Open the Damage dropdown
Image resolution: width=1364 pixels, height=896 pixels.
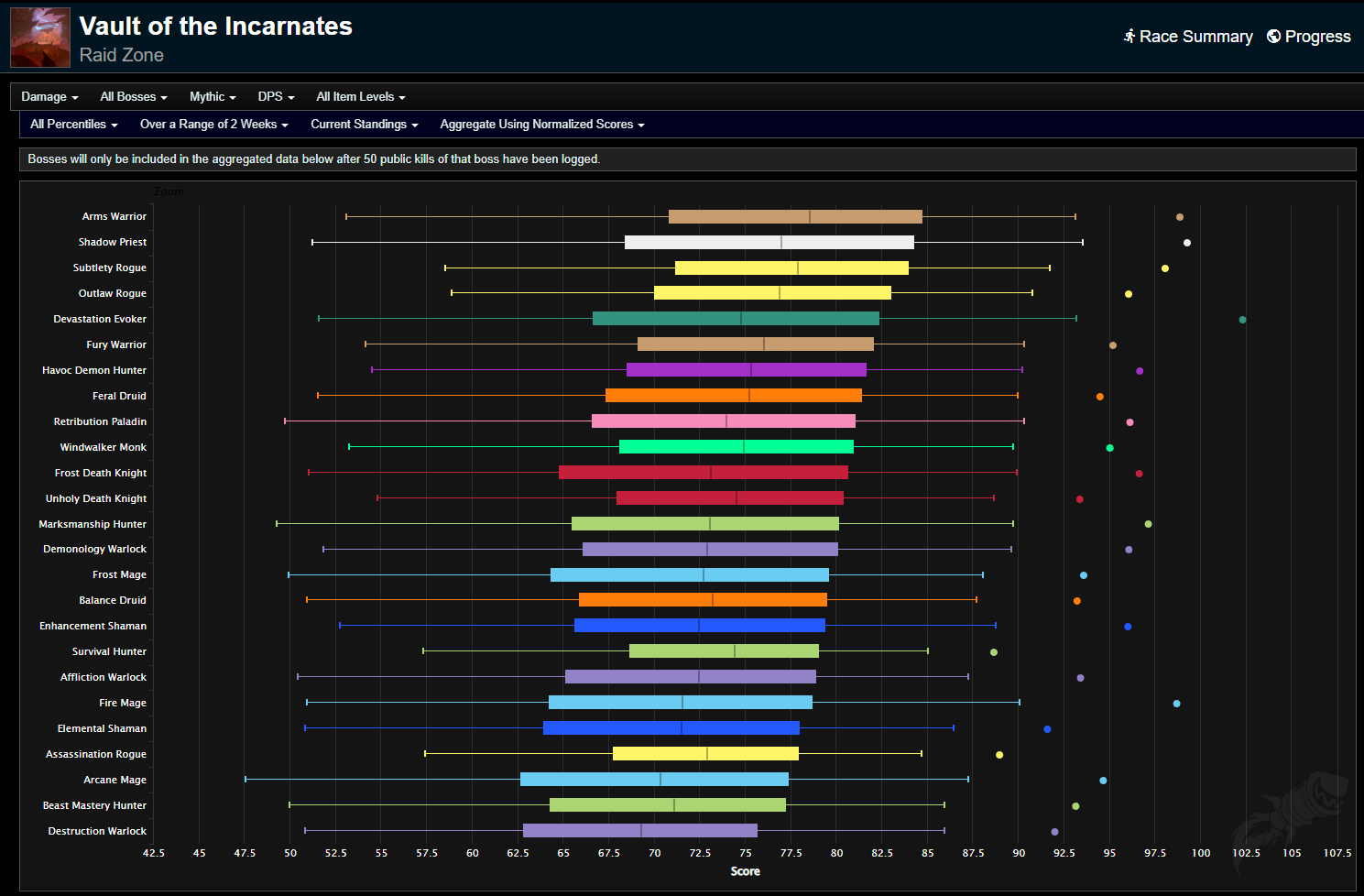point(49,96)
